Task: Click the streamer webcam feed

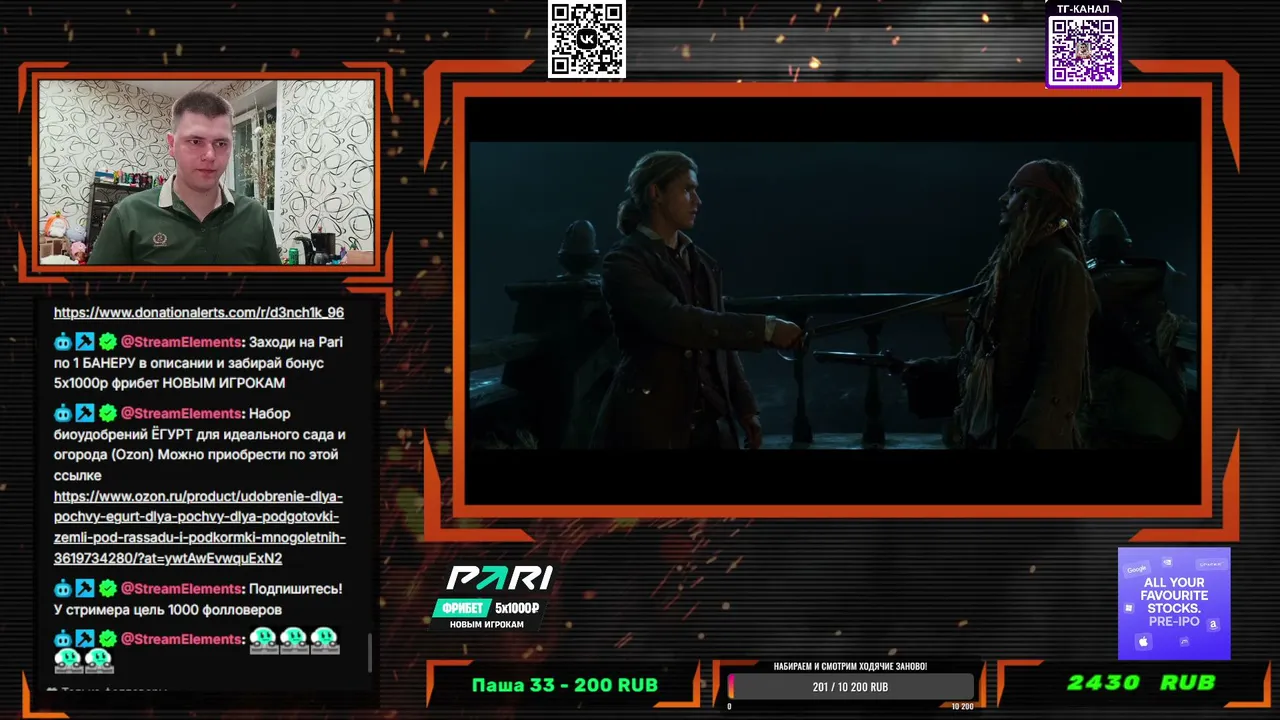Action: click(206, 172)
